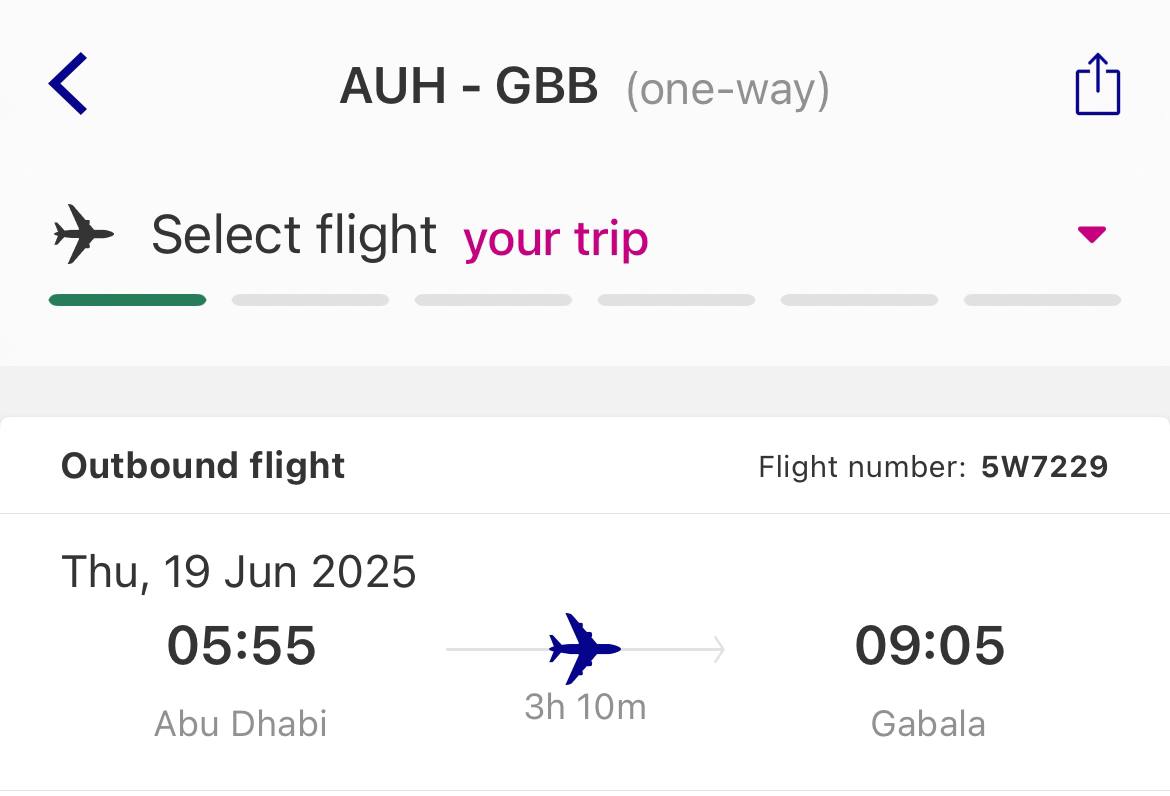This screenshot has width=1170, height=796.
Task: Jump to the fifth progress step
Action: pyautogui.click(x=859, y=300)
